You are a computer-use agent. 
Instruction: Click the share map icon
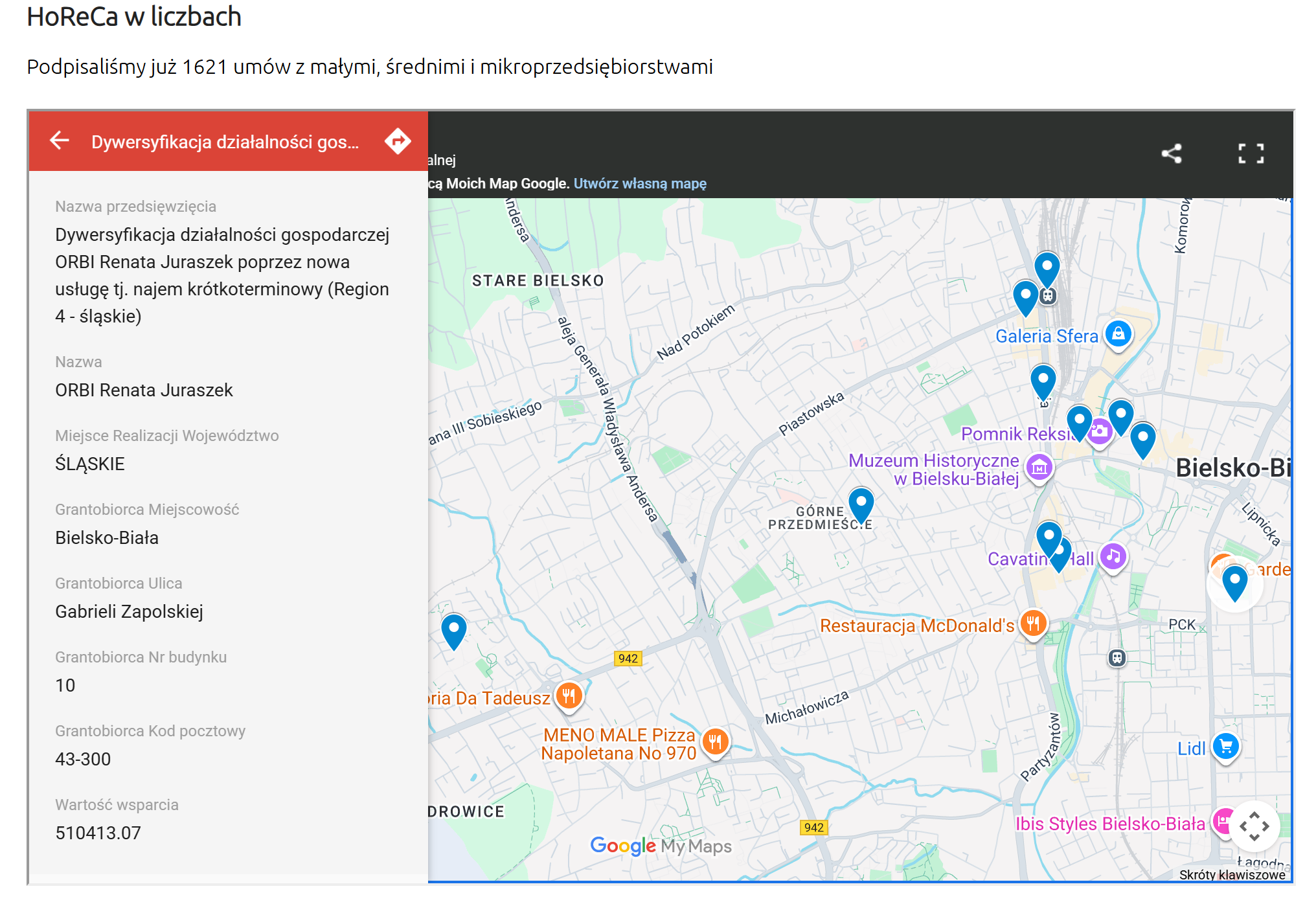click(1171, 153)
